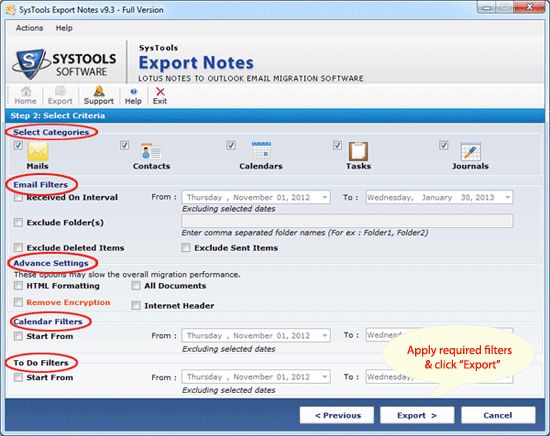Enable Calendar Filters Start From checkbox
Screen dimensions: 550x436
coord(18,336)
